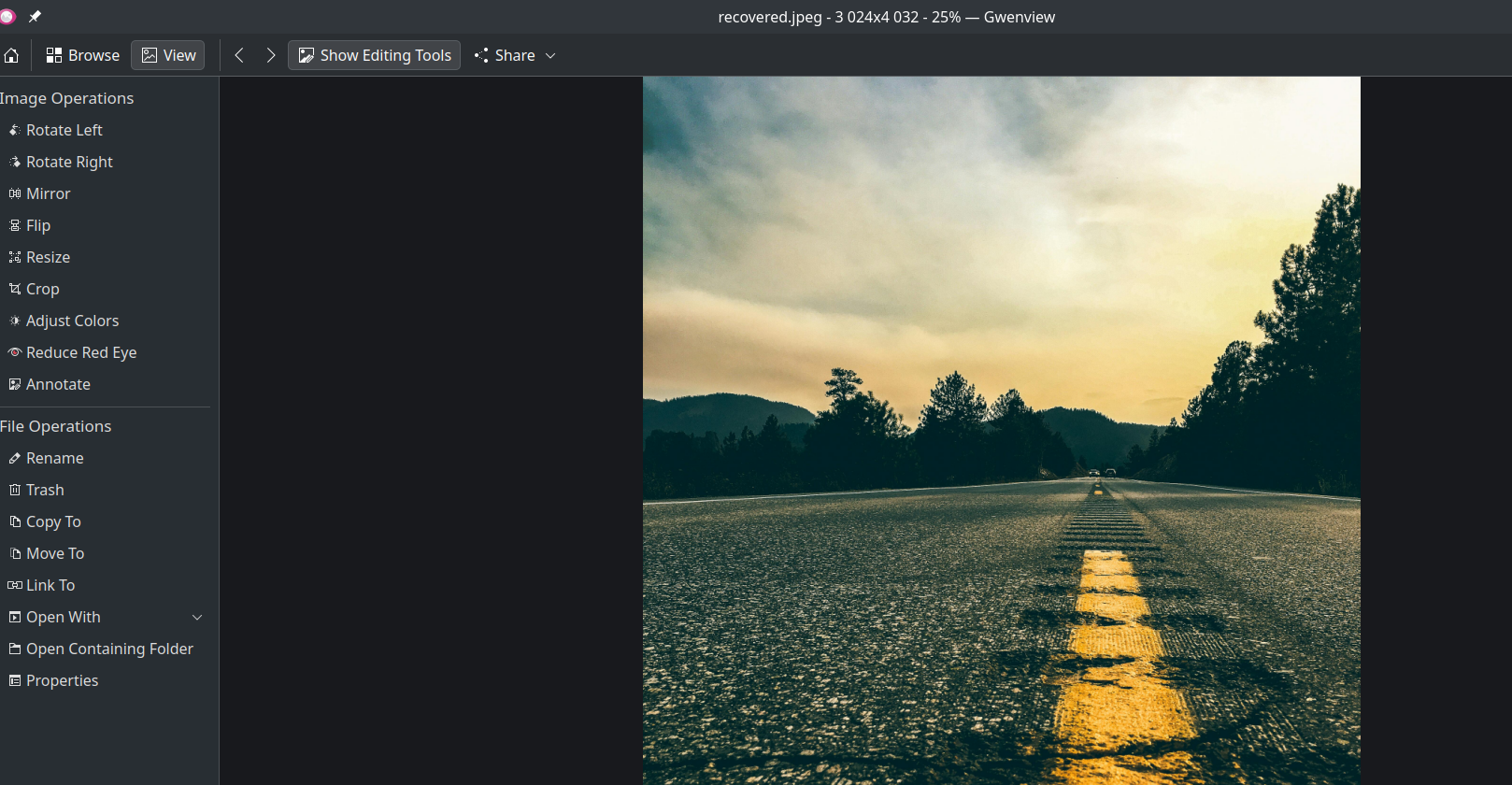This screenshot has width=1512, height=785.
Task: Select the Crop tool
Action: click(42, 289)
